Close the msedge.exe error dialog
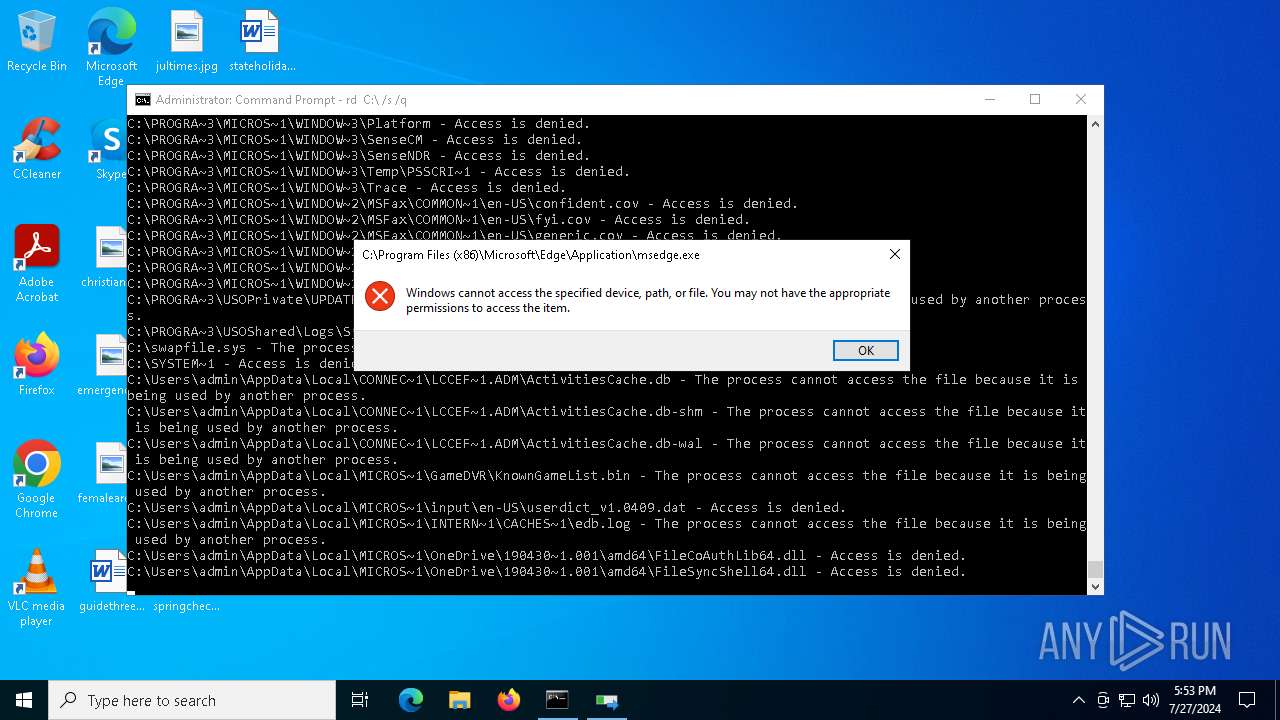Image resolution: width=1280 pixels, height=720 pixels. [x=895, y=255]
